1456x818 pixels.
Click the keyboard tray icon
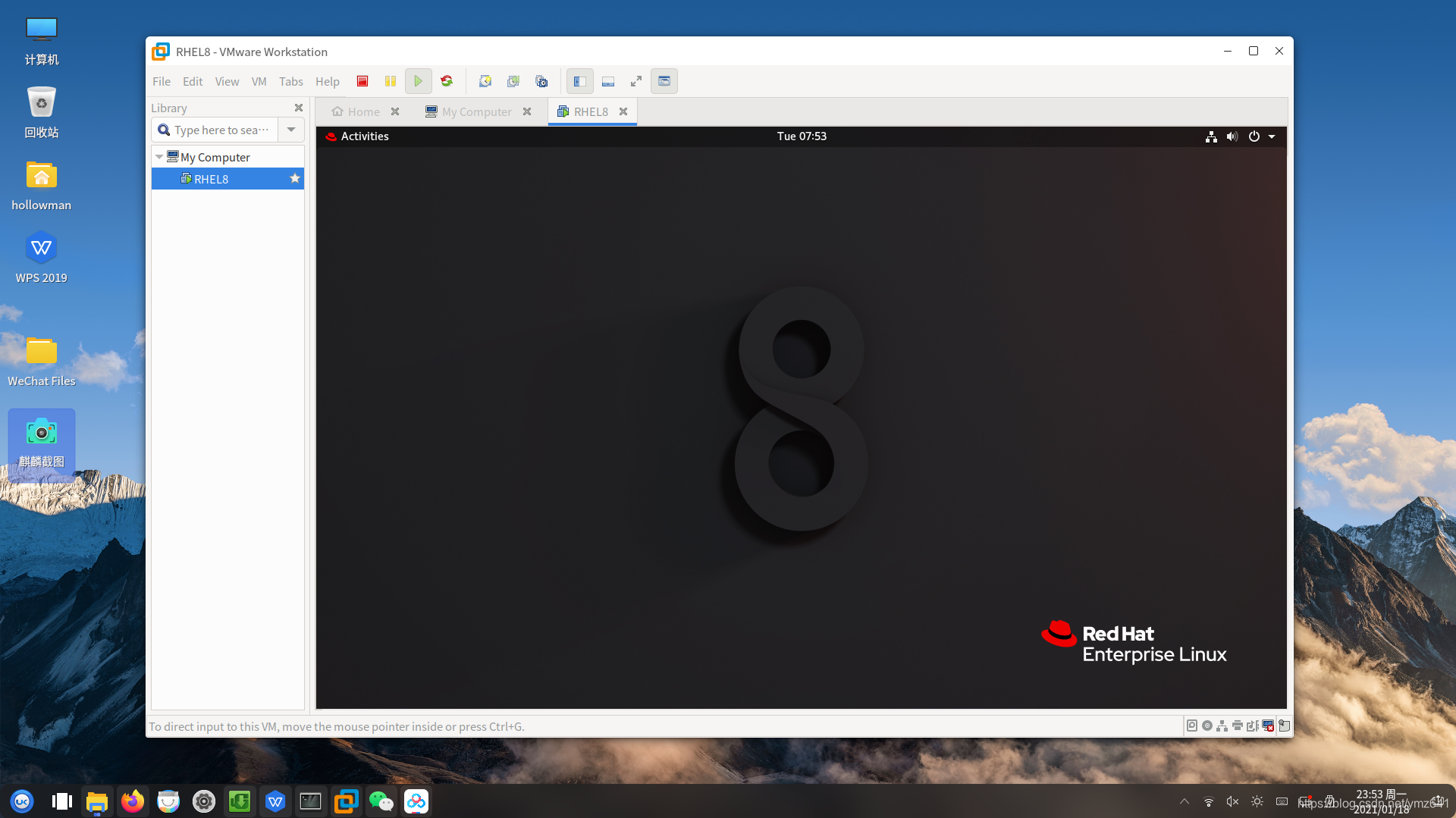1282,801
